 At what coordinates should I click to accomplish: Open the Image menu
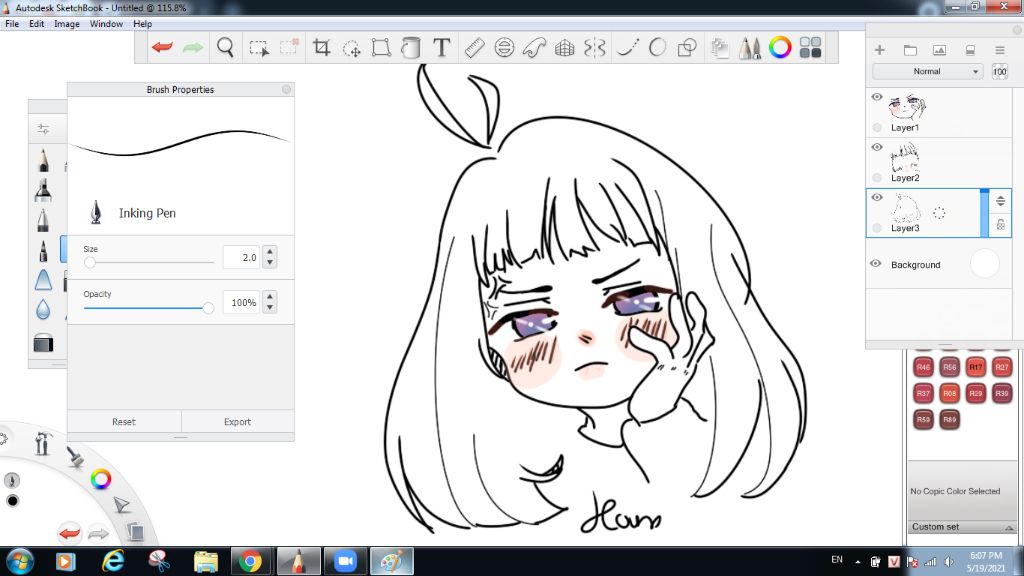click(x=67, y=24)
